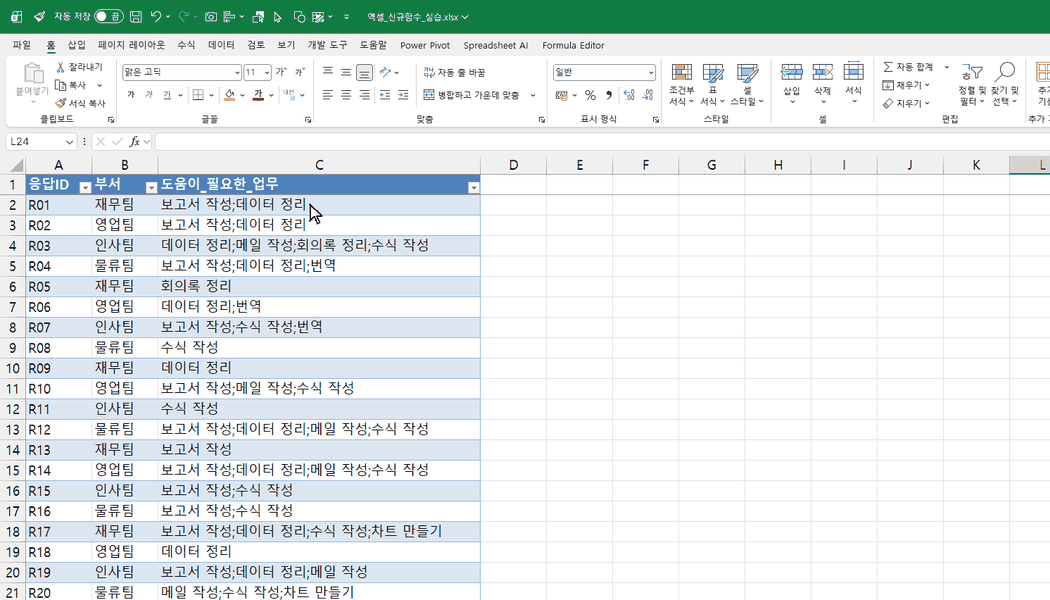Click the camera icon in quick access toolbar

click(x=210, y=17)
